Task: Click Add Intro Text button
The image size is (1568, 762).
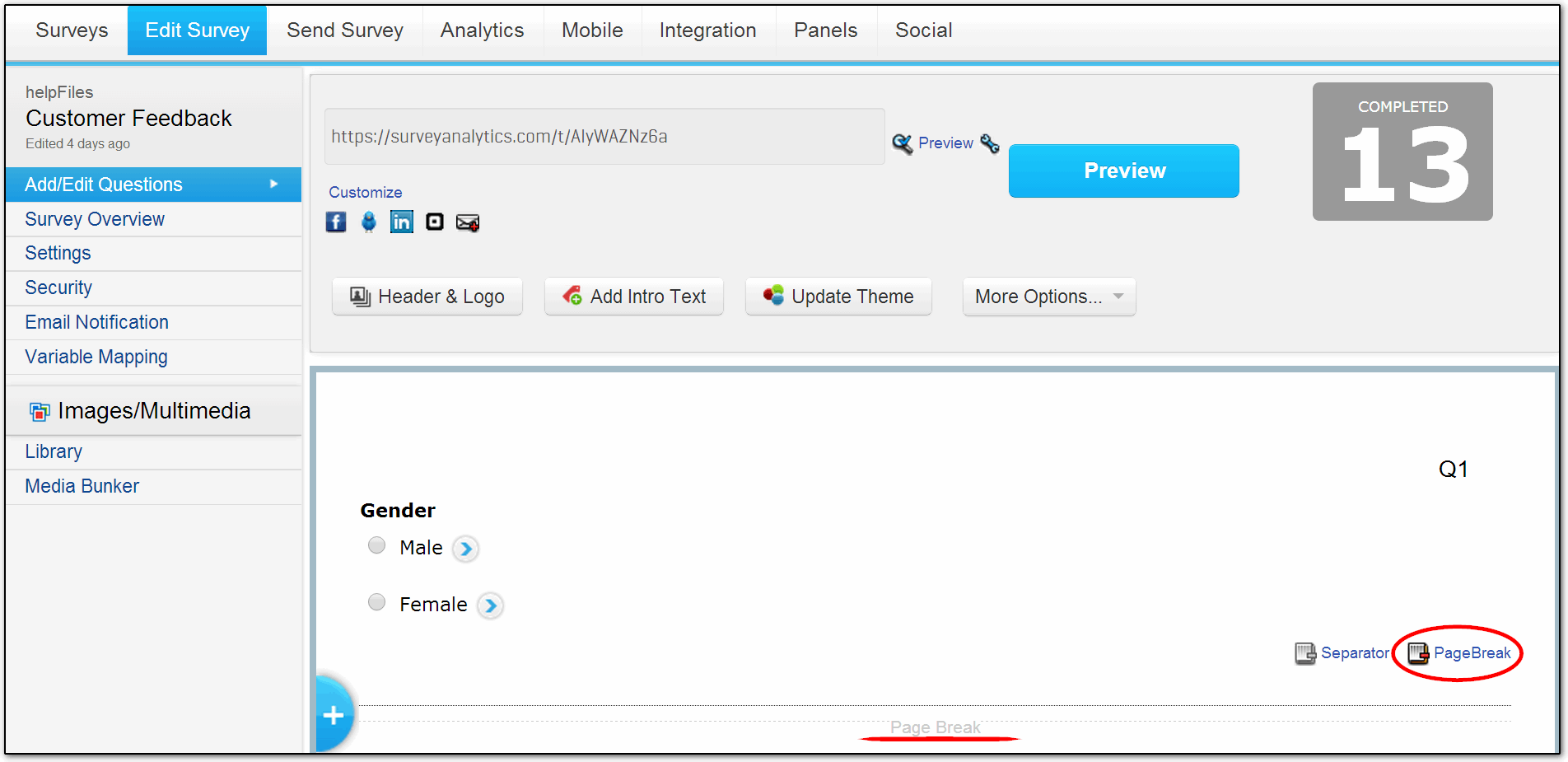Action: tap(634, 297)
